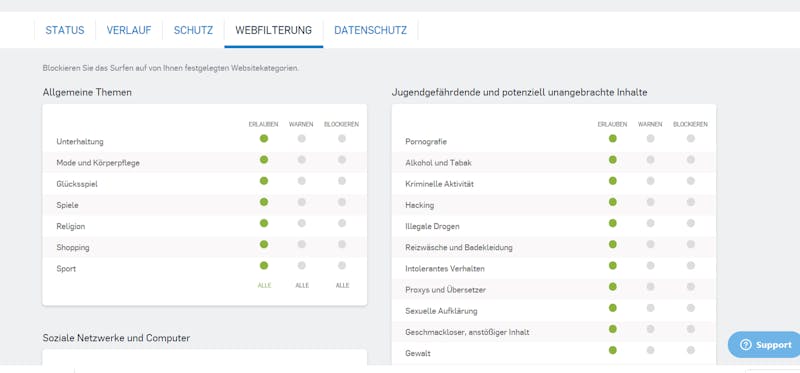Screen dimensions: 800x373
Task: Set Religion to Warnen
Action: (302, 223)
